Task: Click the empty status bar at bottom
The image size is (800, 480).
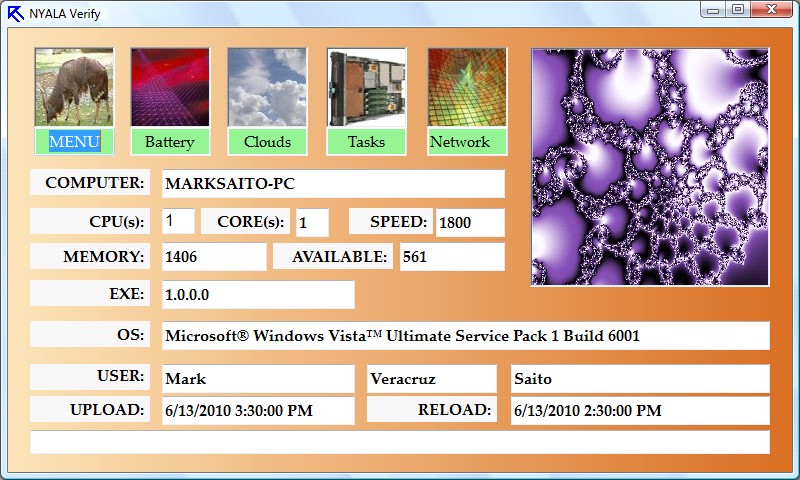Action: pos(400,442)
